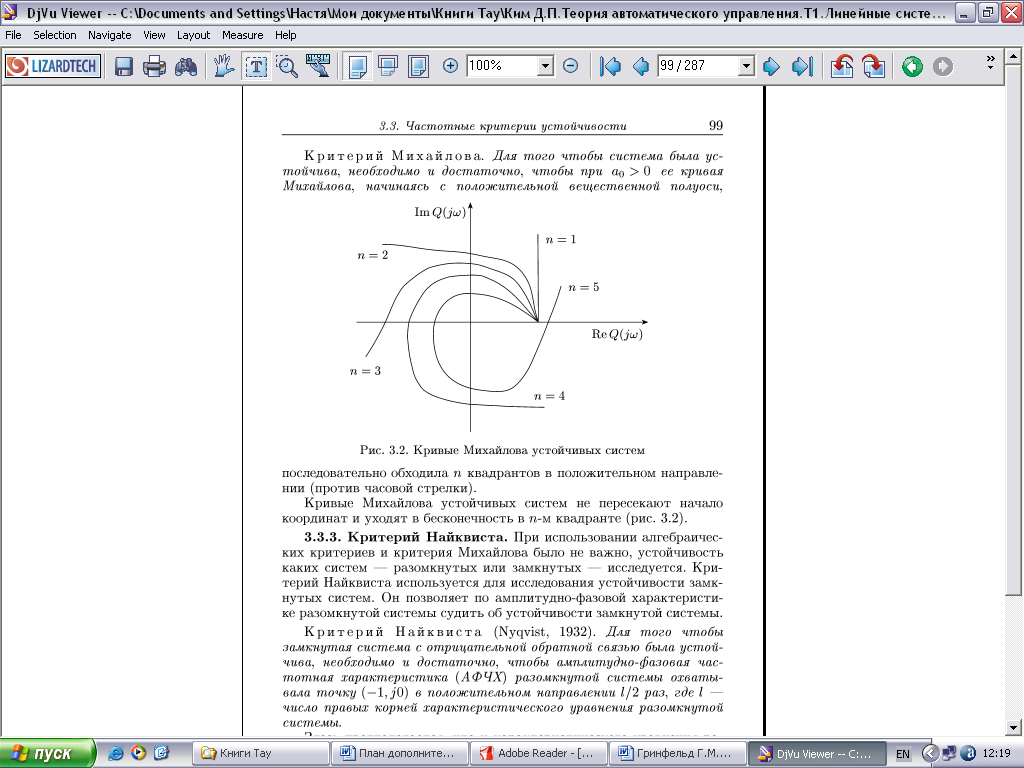Screen dimensions: 1024x768
Task: Open search with the binoculars icon
Action: (x=186, y=66)
